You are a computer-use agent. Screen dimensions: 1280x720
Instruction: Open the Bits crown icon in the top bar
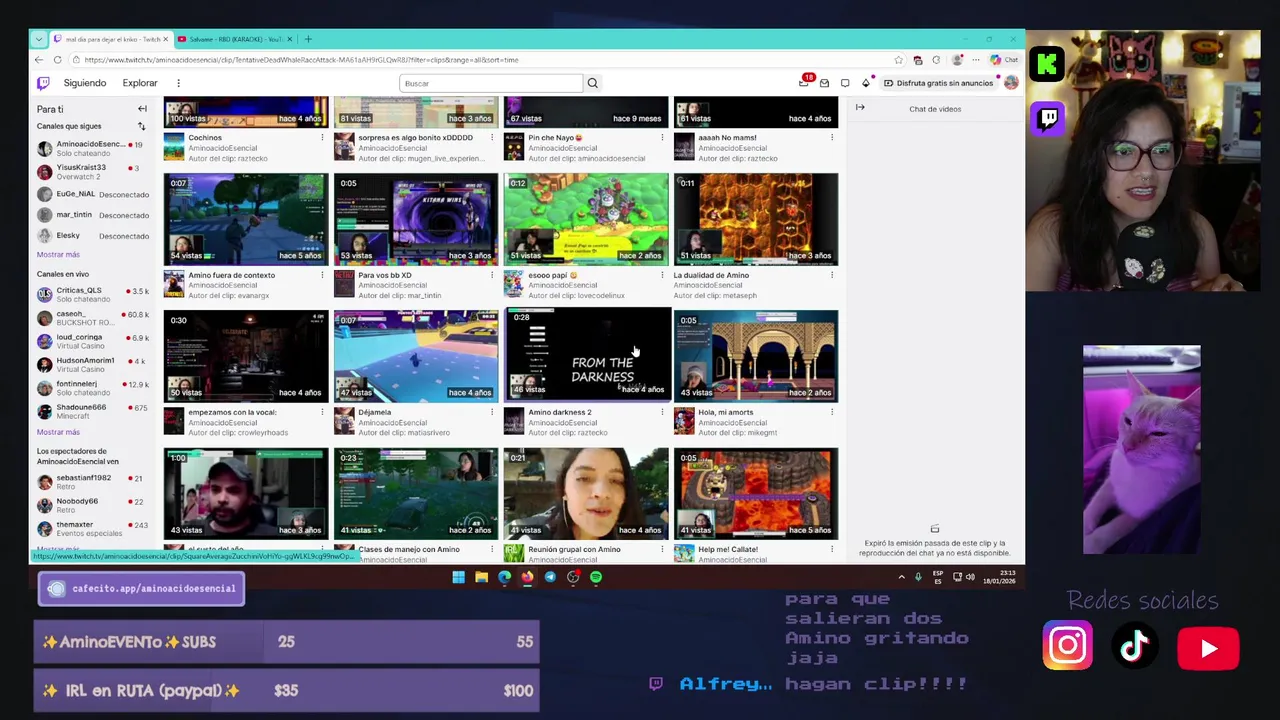click(x=866, y=83)
